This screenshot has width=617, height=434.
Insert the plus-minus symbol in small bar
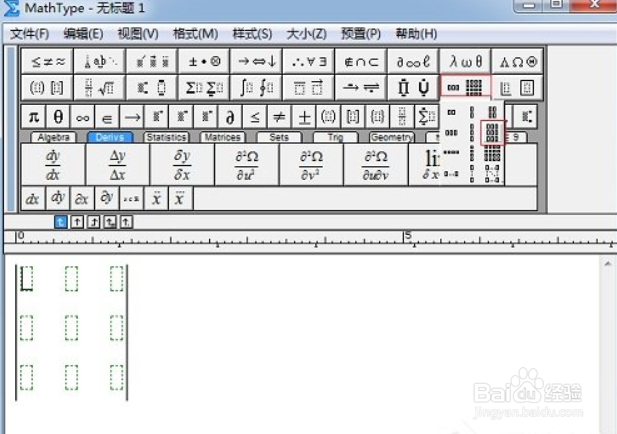304,117
